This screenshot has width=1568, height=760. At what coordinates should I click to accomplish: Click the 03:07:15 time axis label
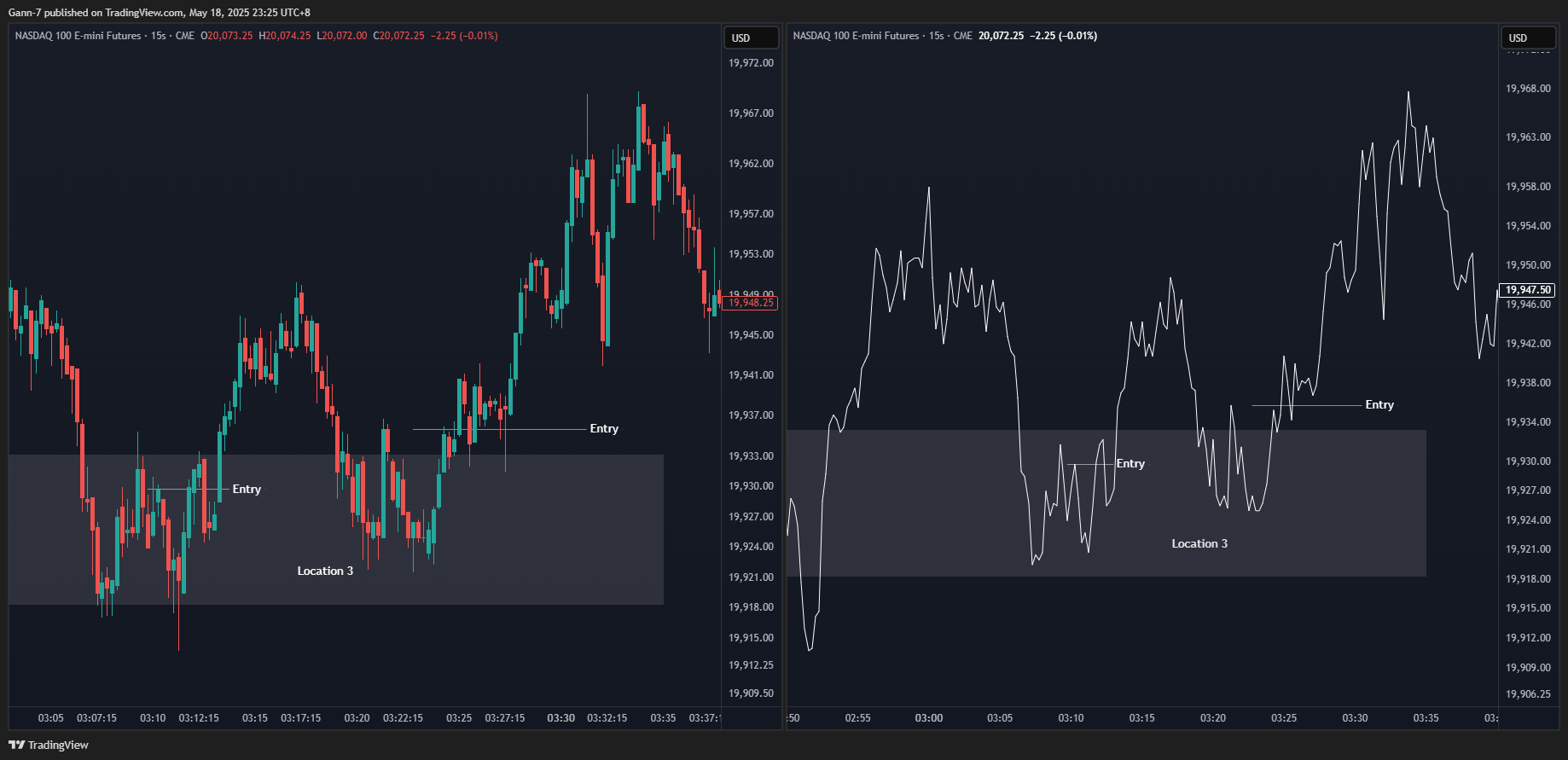pyautogui.click(x=96, y=718)
